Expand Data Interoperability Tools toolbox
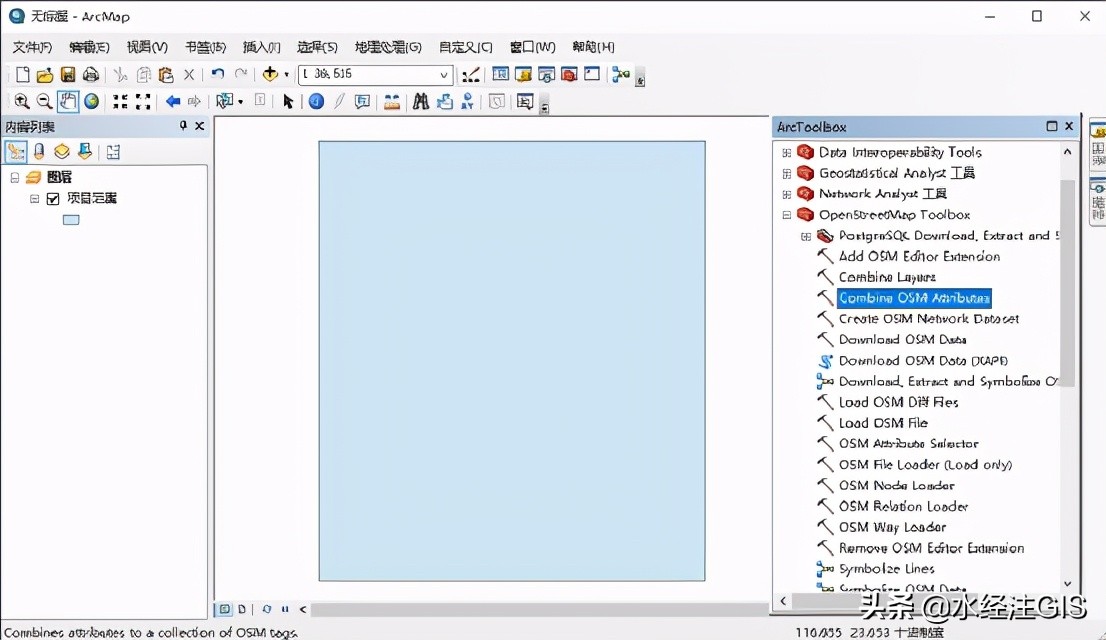 786,152
